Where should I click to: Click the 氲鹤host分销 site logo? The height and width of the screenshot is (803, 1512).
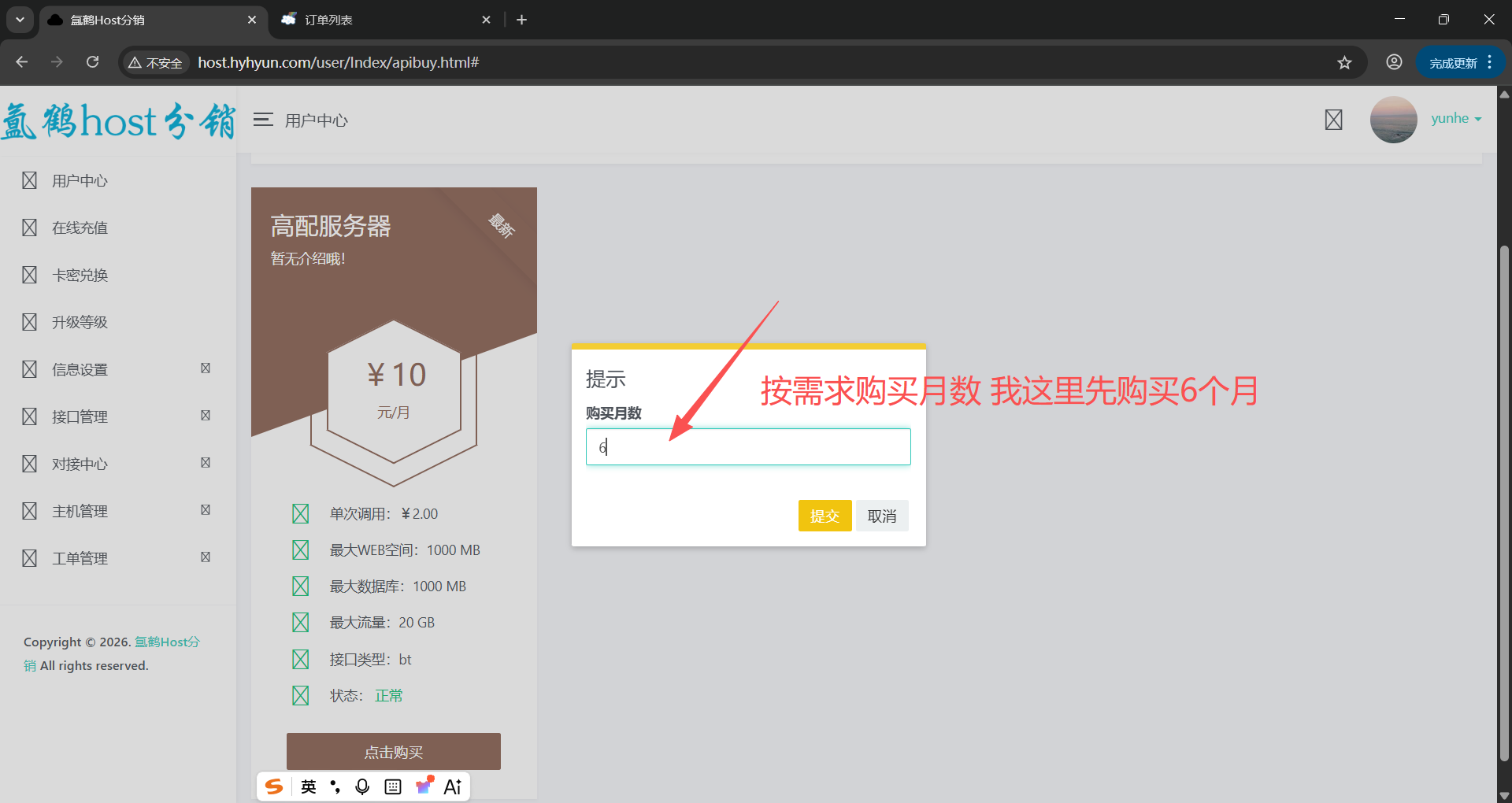118,120
